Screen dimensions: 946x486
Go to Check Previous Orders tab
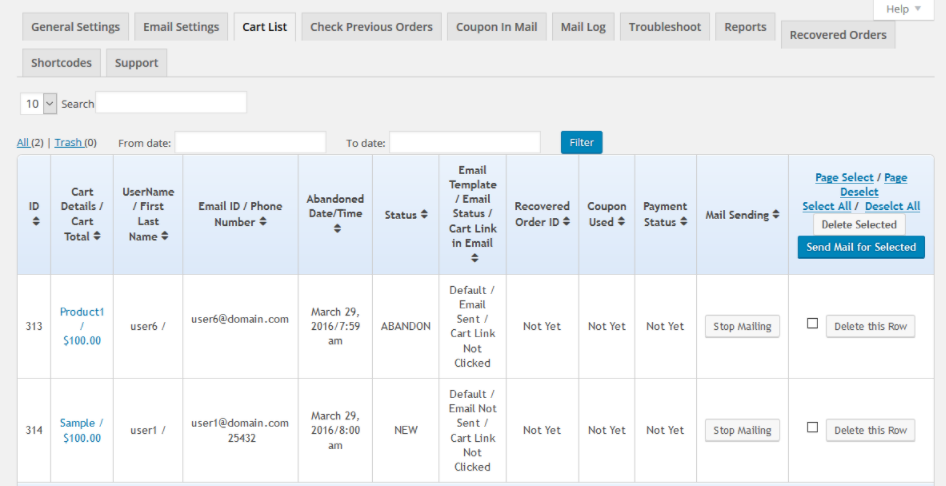tap(372, 27)
